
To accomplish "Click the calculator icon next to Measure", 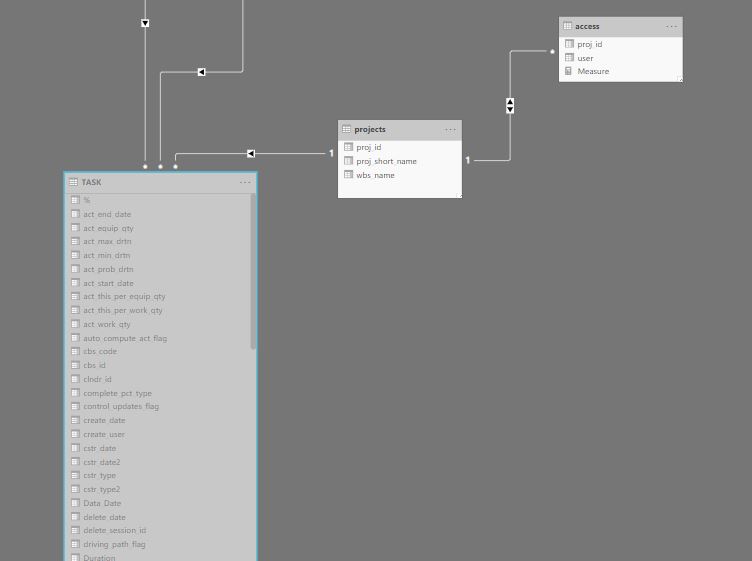I will 569,71.
